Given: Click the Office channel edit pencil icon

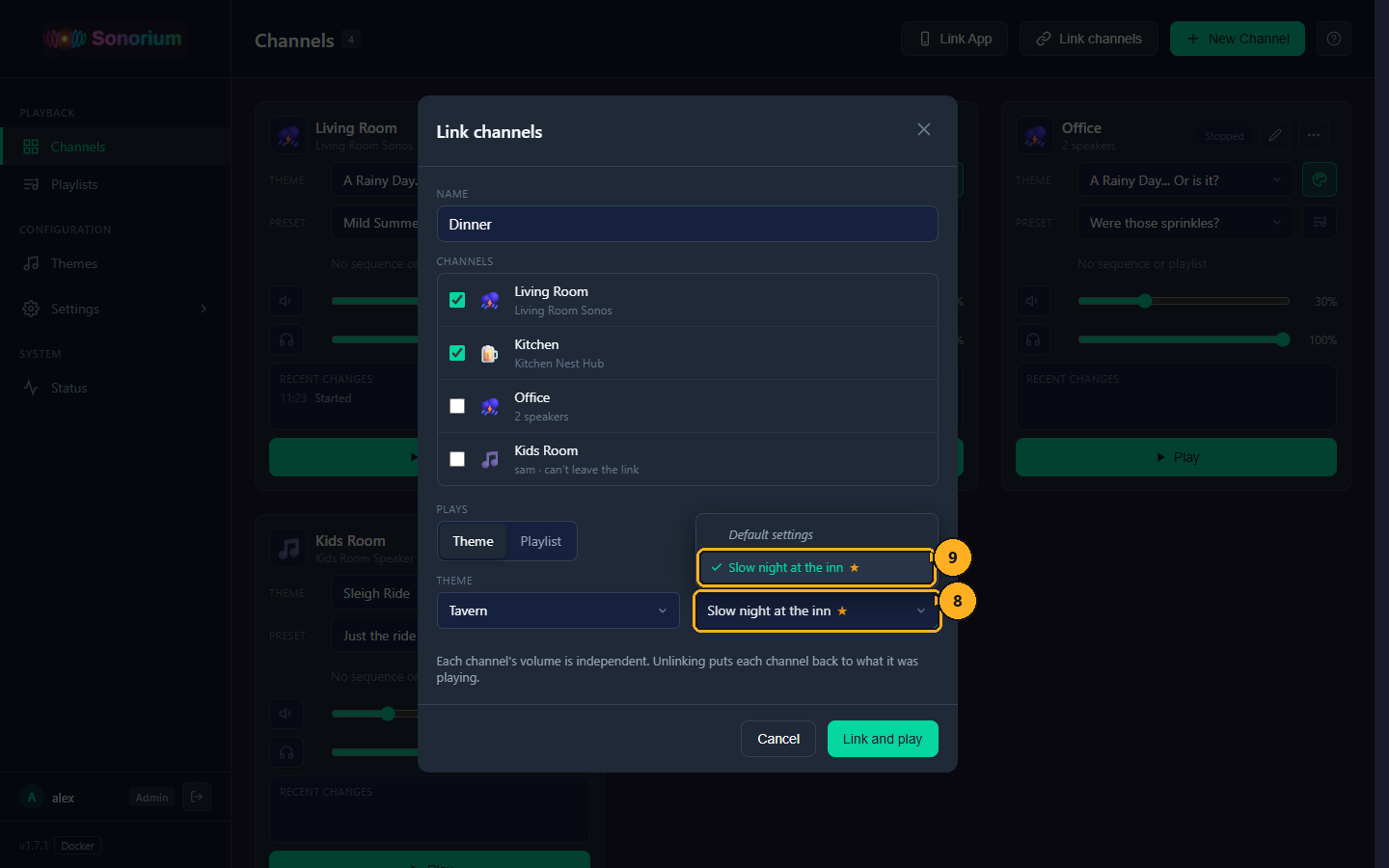Looking at the screenshot, I should (1275, 135).
